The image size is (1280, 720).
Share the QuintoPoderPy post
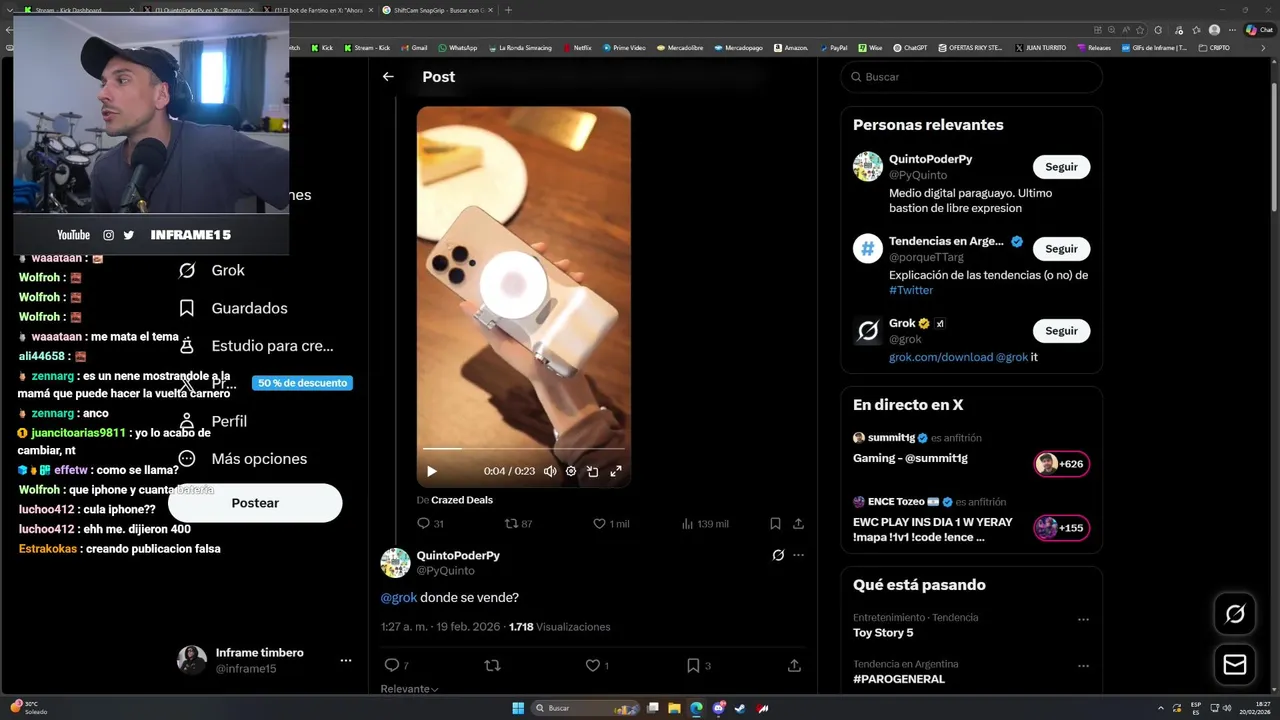[794, 665]
